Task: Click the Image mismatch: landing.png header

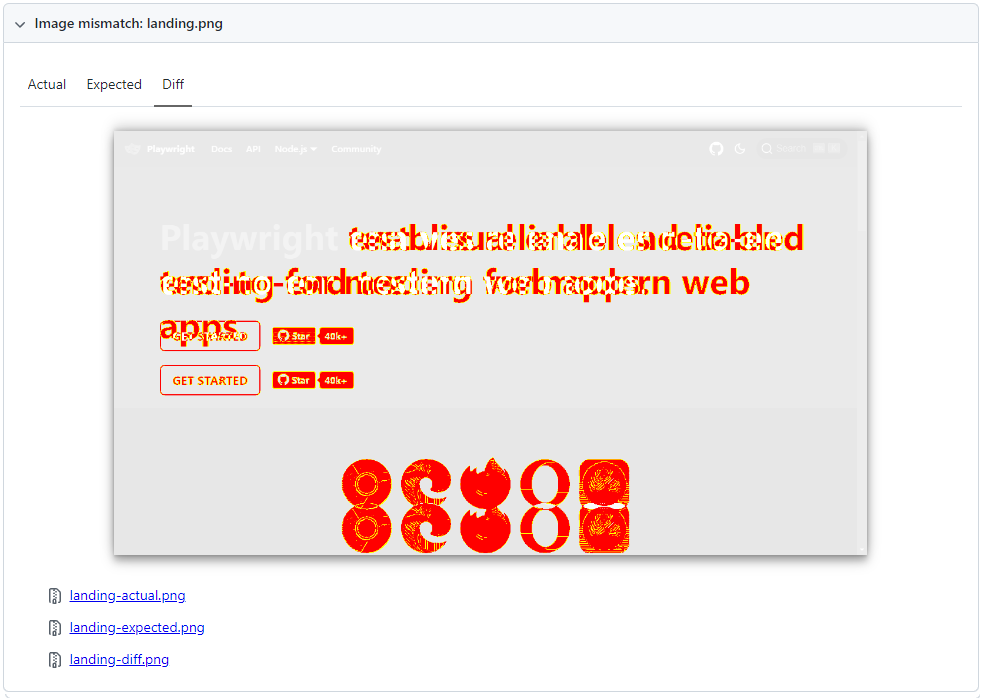Action: pyautogui.click(x=128, y=24)
